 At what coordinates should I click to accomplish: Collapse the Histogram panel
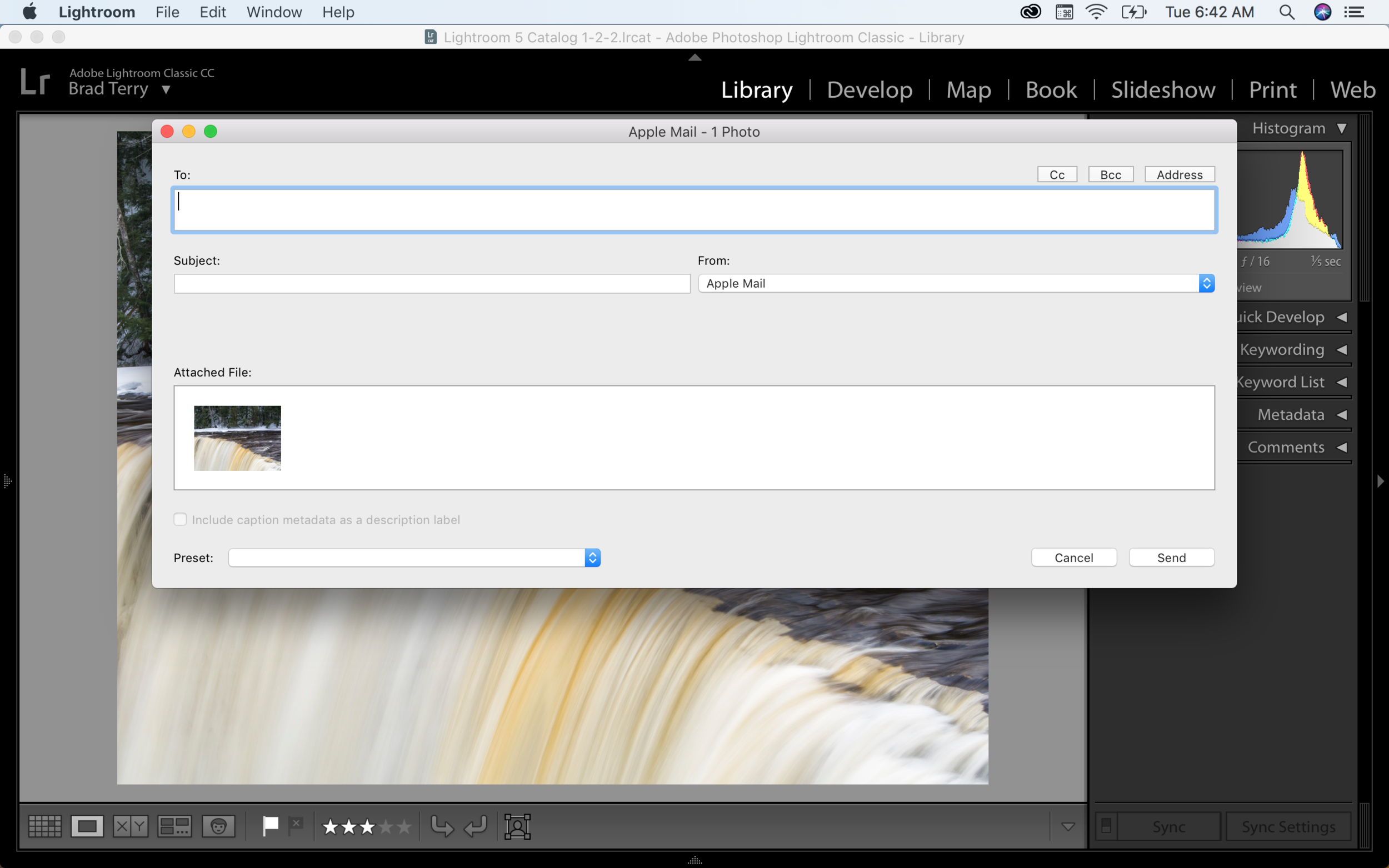[1341, 128]
